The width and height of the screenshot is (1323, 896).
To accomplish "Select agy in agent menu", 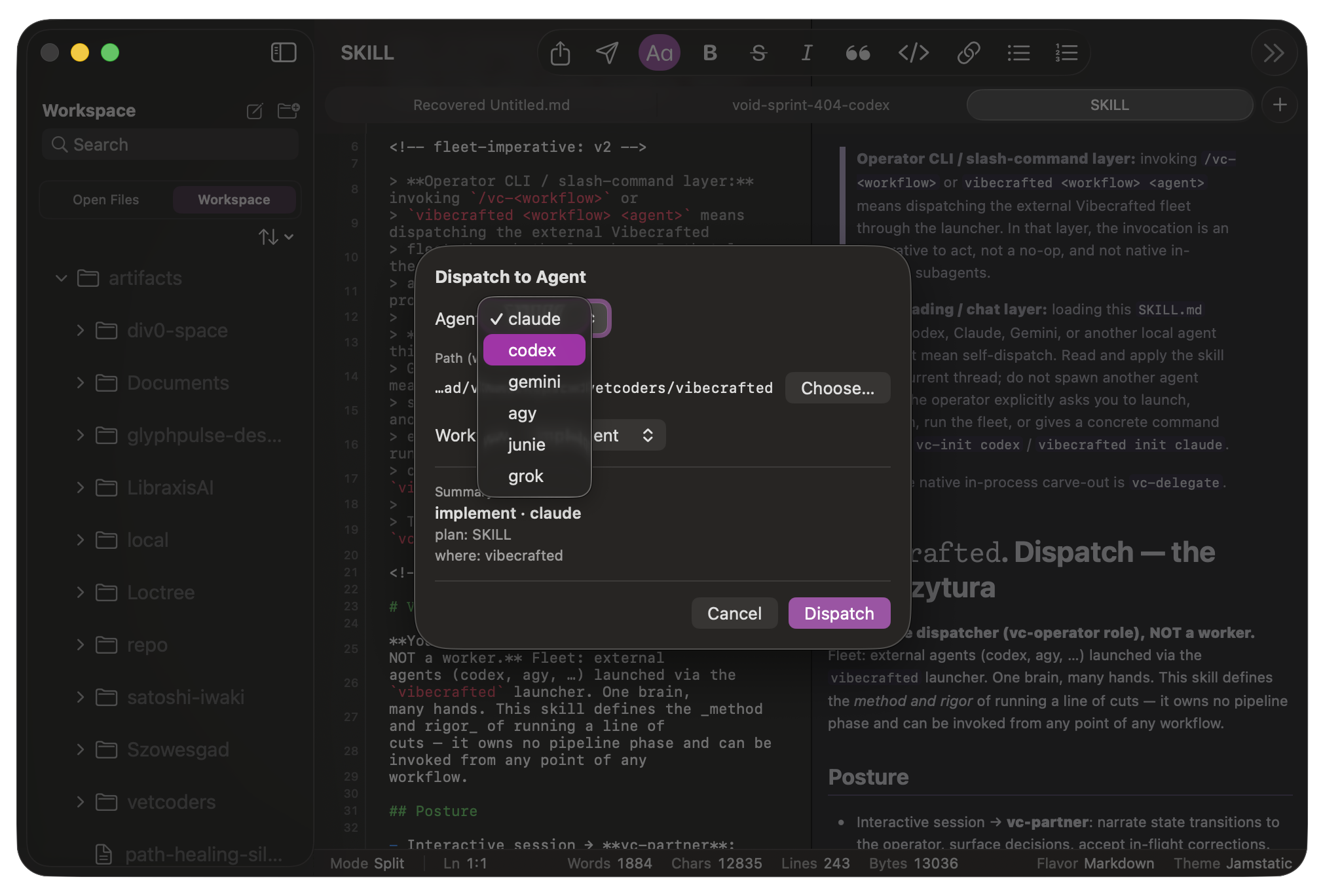I will (x=534, y=413).
